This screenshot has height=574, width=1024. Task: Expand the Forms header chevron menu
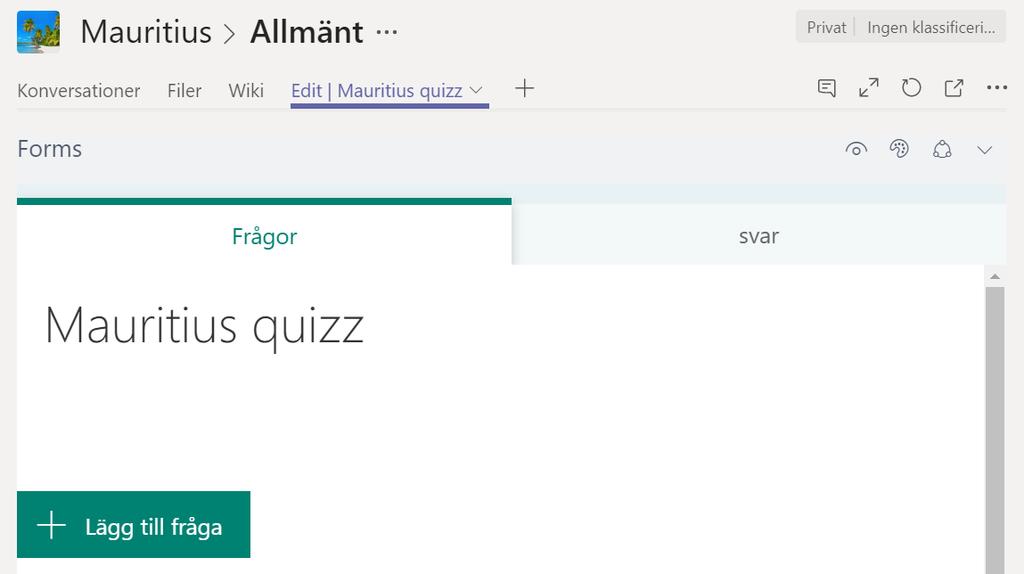click(984, 150)
